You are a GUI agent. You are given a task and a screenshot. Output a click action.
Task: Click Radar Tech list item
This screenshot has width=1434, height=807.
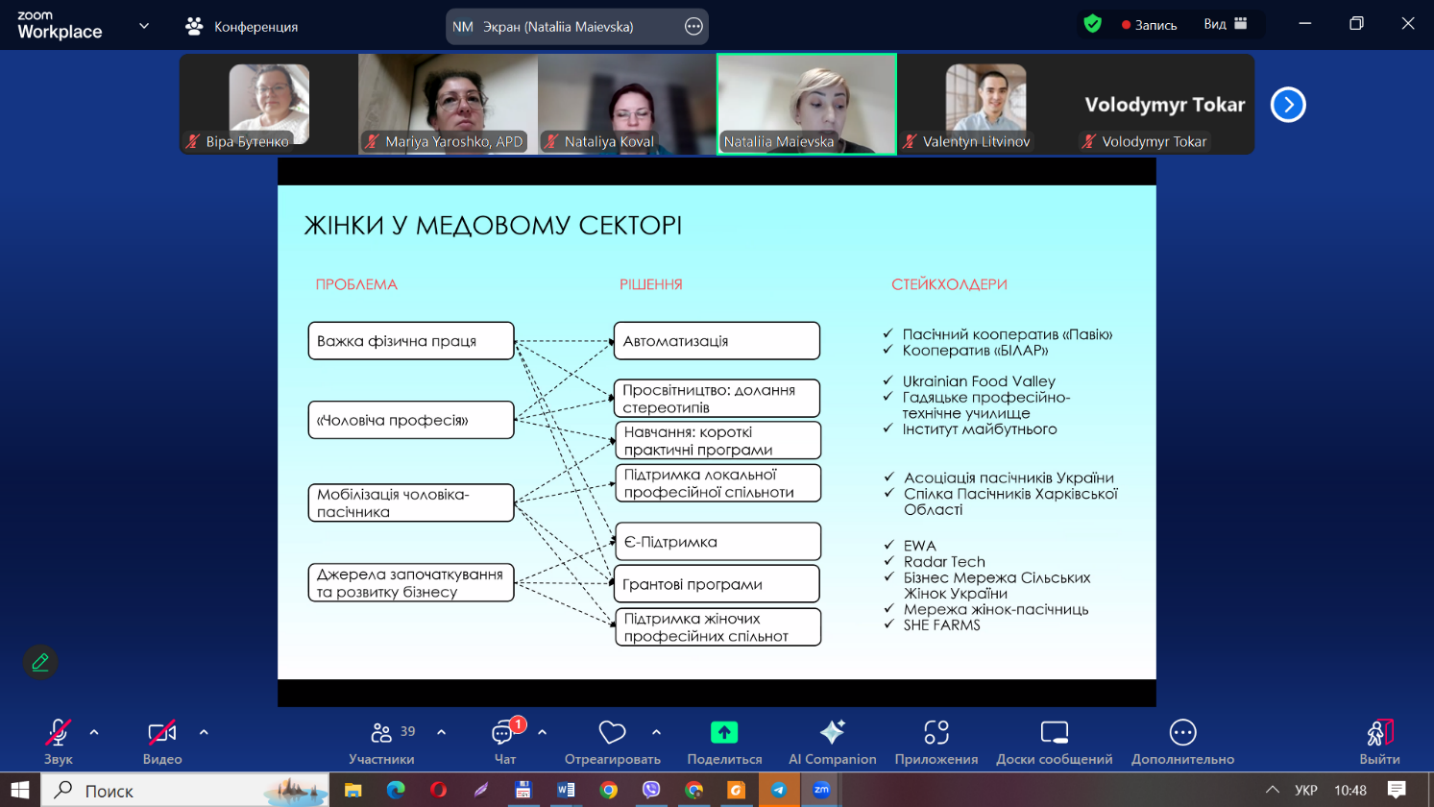[944, 561]
